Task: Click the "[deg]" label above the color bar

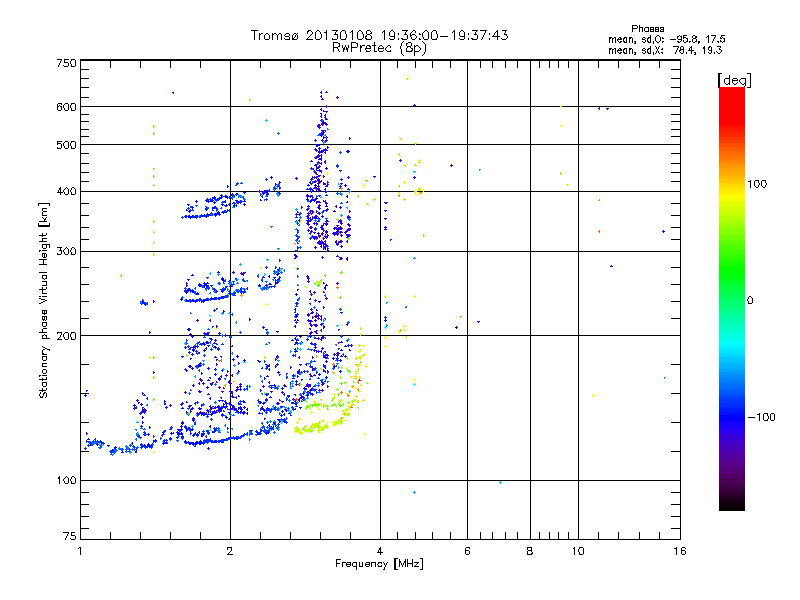Action: (x=735, y=79)
